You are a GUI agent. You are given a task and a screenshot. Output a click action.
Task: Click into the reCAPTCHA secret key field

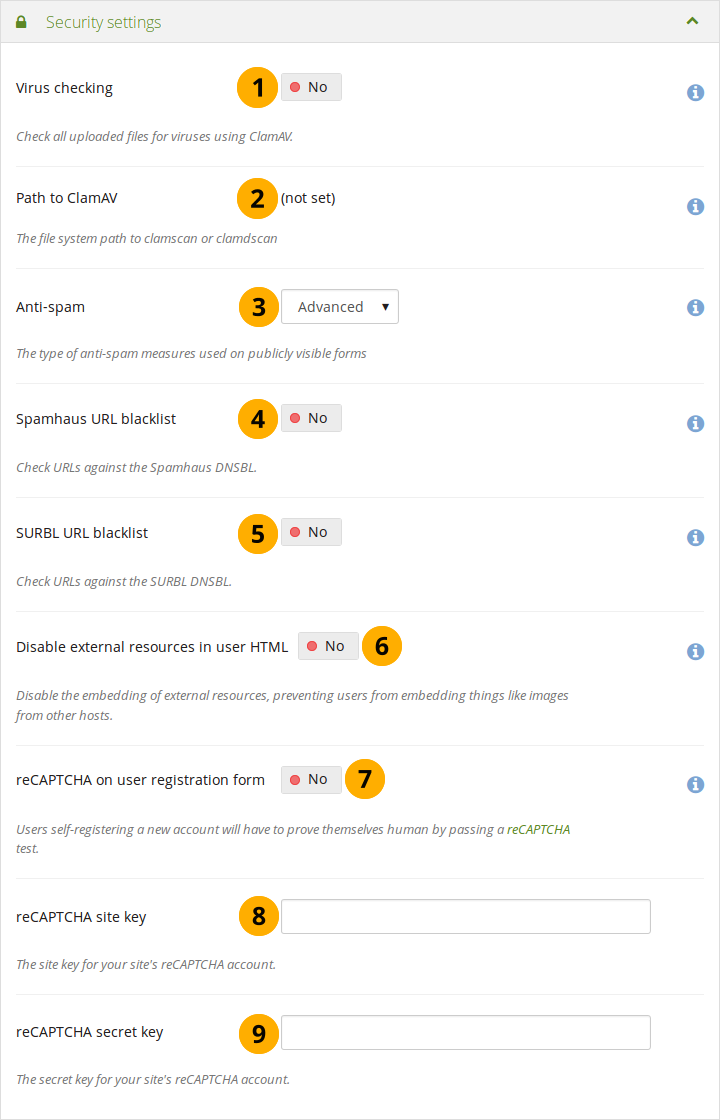(x=465, y=1032)
